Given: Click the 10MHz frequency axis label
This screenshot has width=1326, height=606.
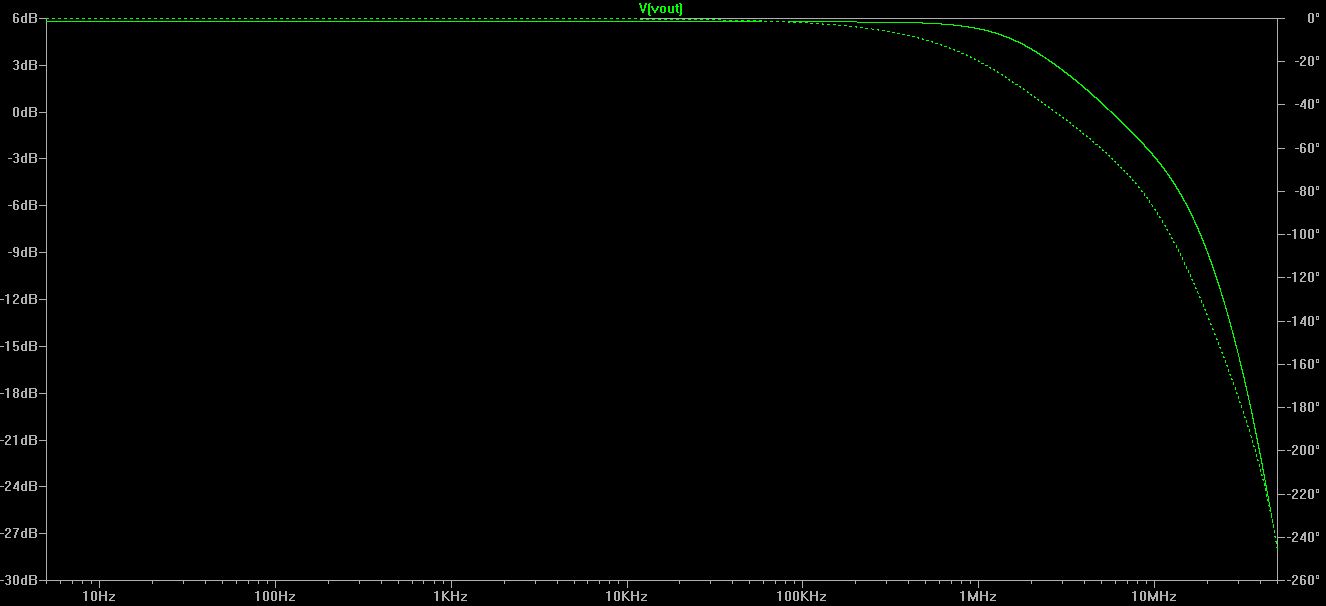Looking at the screenshot, I should (x=1154, y=596).
